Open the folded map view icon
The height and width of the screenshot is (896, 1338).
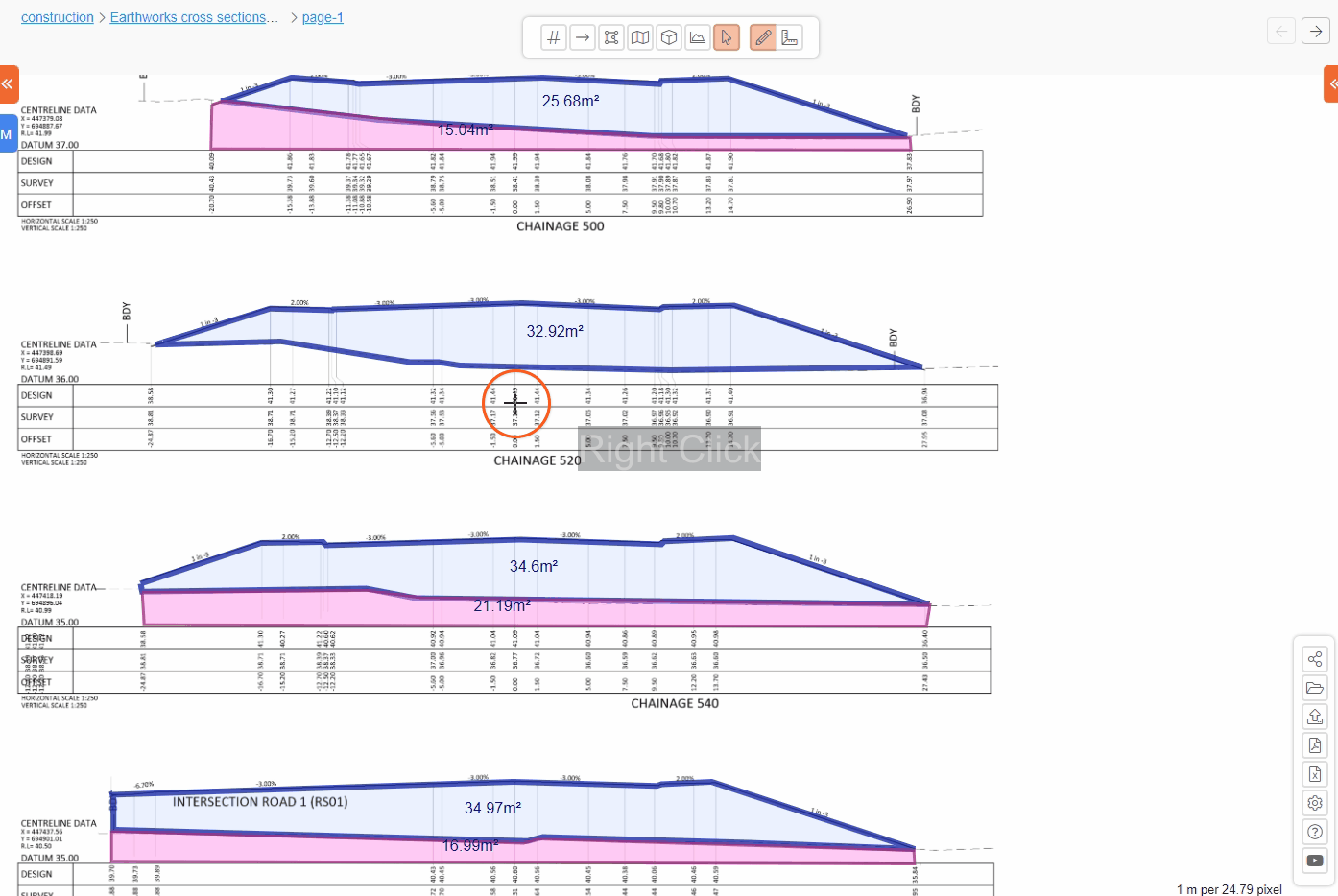[x=640, y=37]
